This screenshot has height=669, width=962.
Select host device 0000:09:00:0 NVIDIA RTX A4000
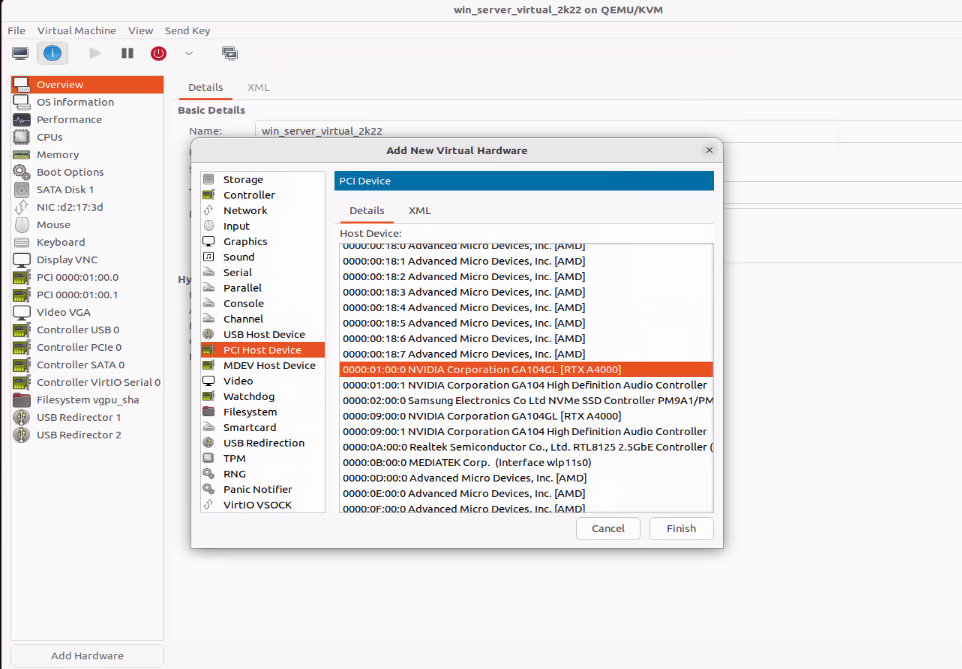tap(526, 416)
